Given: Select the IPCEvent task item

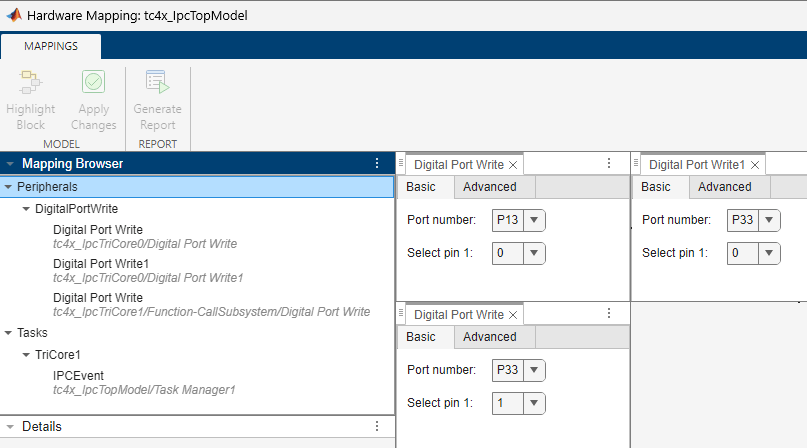Looking at the screenshot, I should (x=78, y=376).
